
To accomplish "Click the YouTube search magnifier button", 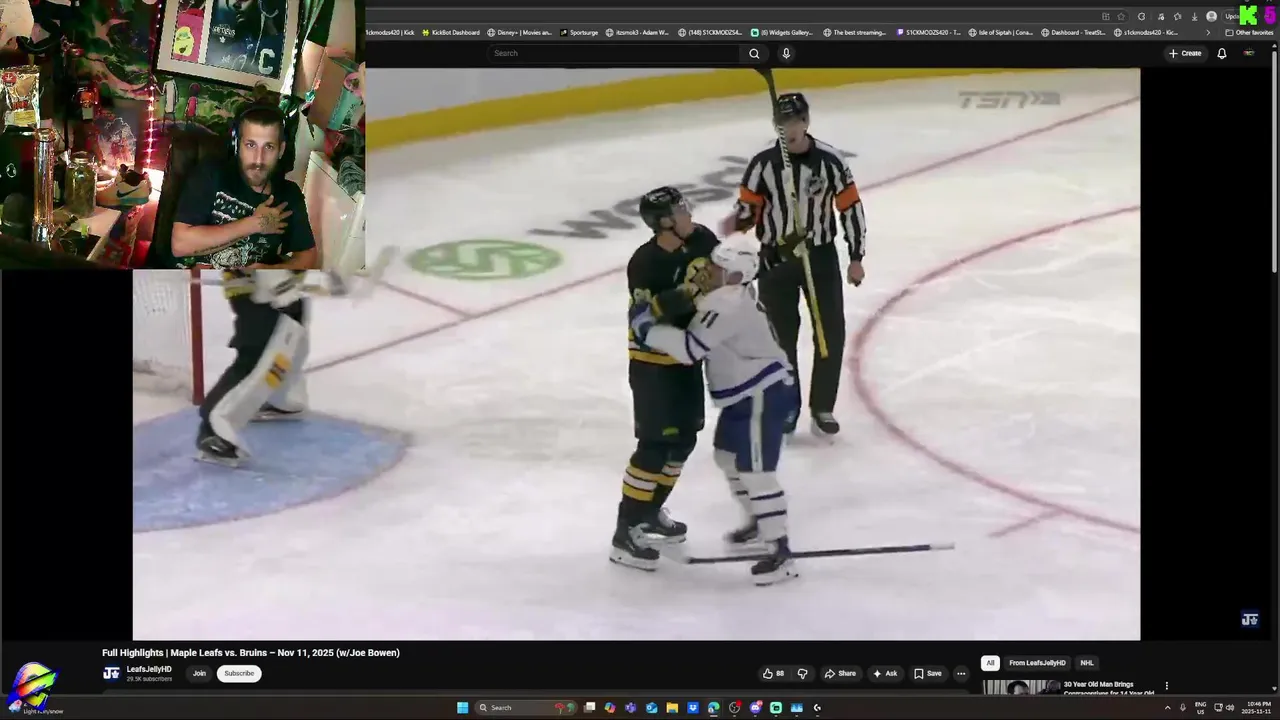I will point(754,53).
